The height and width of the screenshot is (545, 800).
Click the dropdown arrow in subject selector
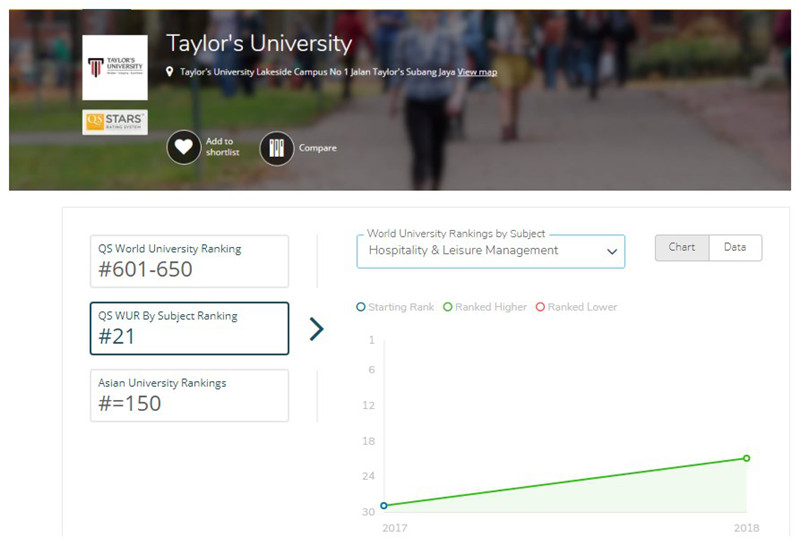click(612, 252)
